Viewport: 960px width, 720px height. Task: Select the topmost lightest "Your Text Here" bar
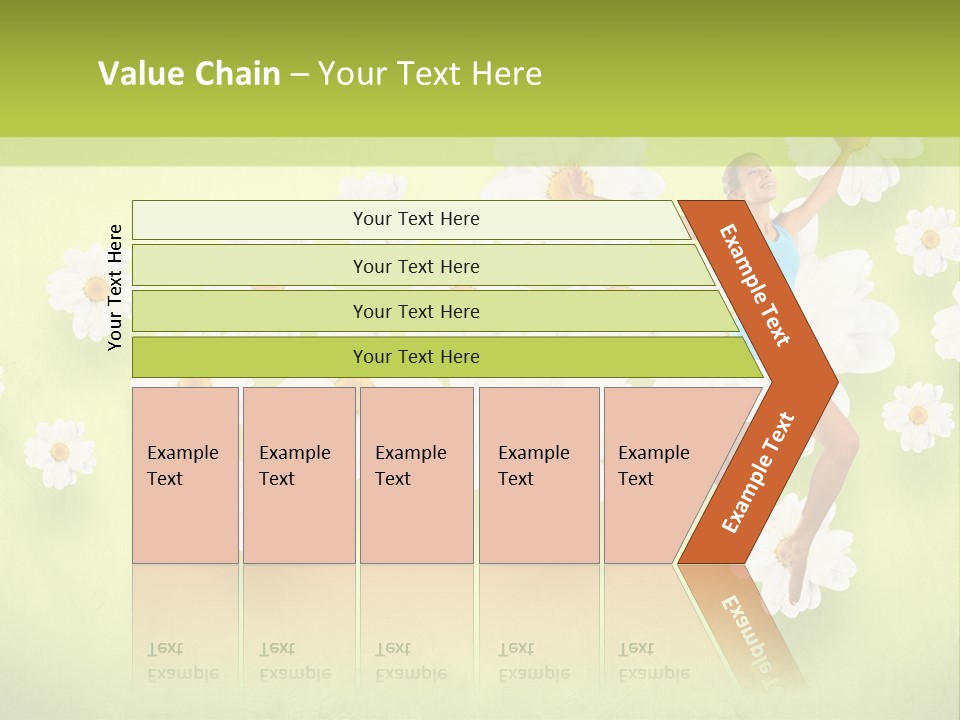[415, 219]
